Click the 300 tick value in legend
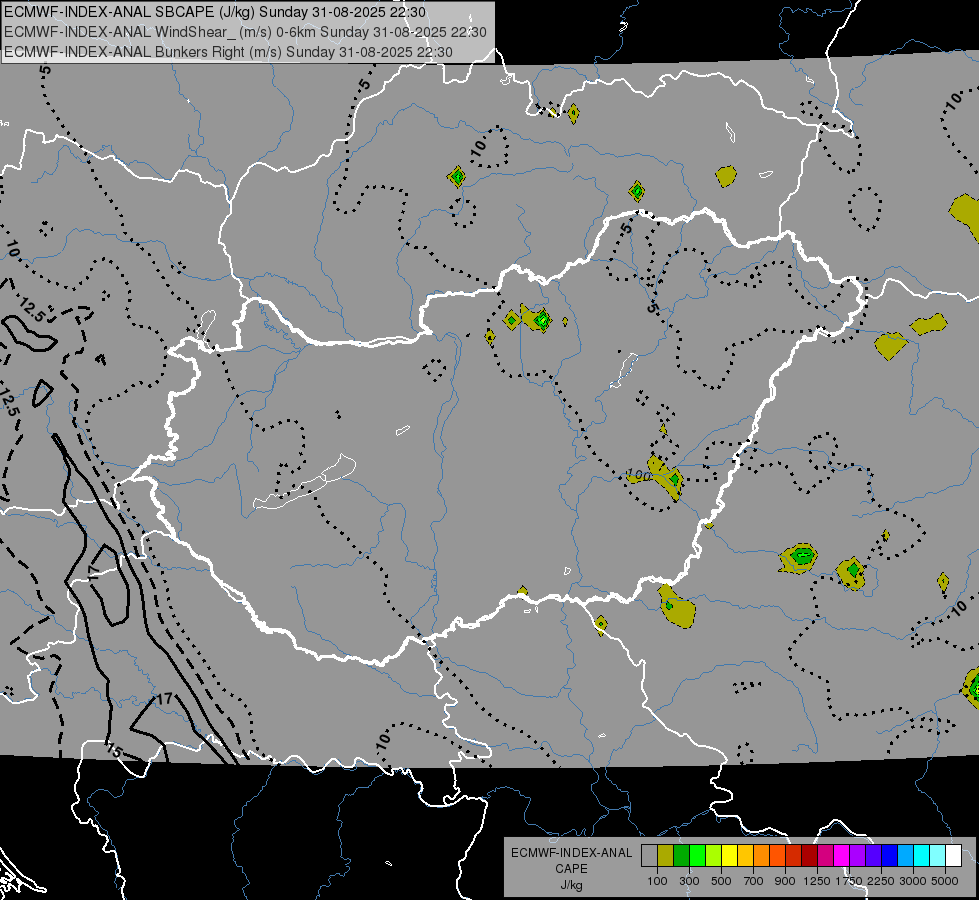The height and width of the screenshot is (900, 979). tap(689, 881)
